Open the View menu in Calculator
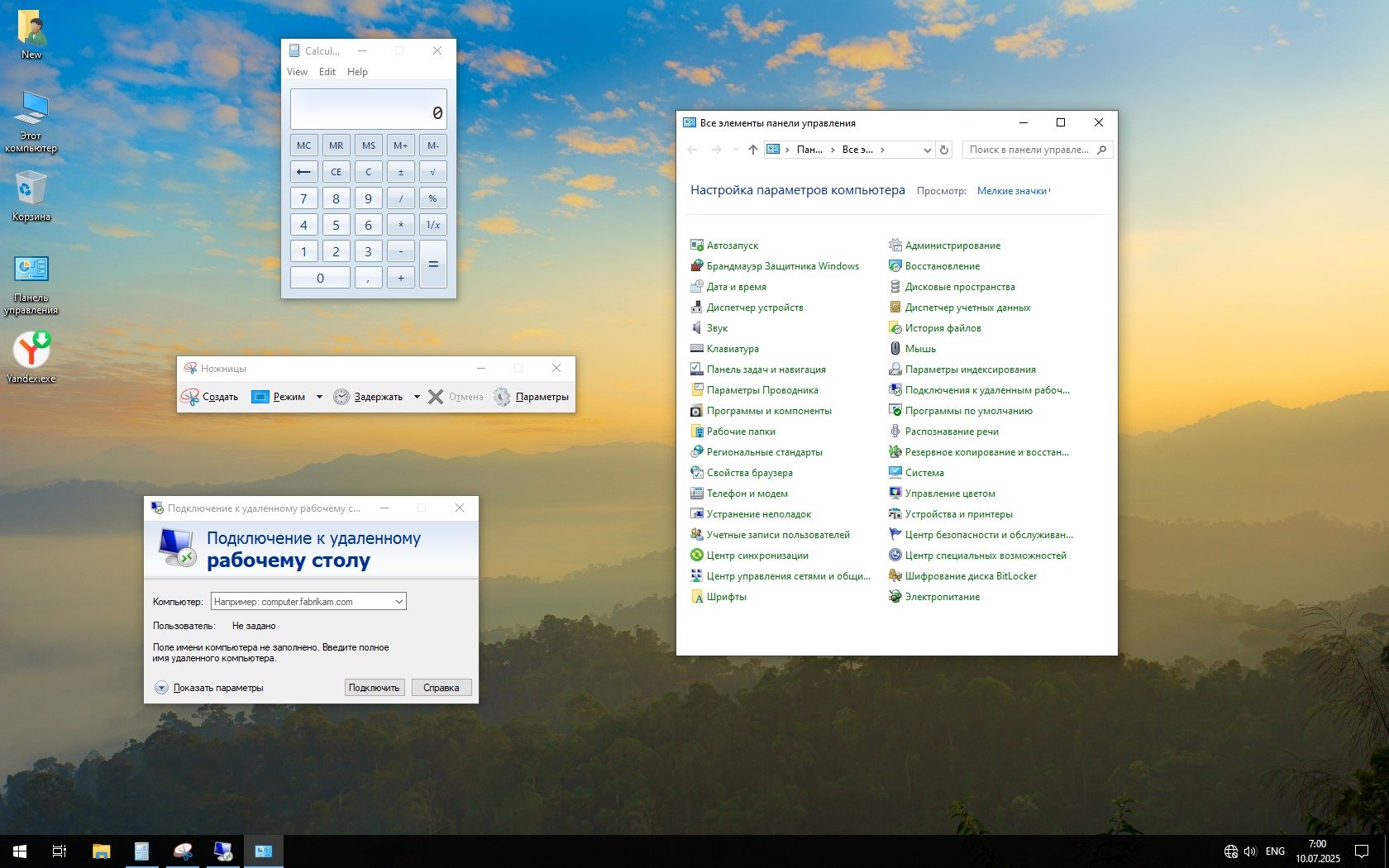This screenshot has width=1389, height=868. click(x=297, y=72)
